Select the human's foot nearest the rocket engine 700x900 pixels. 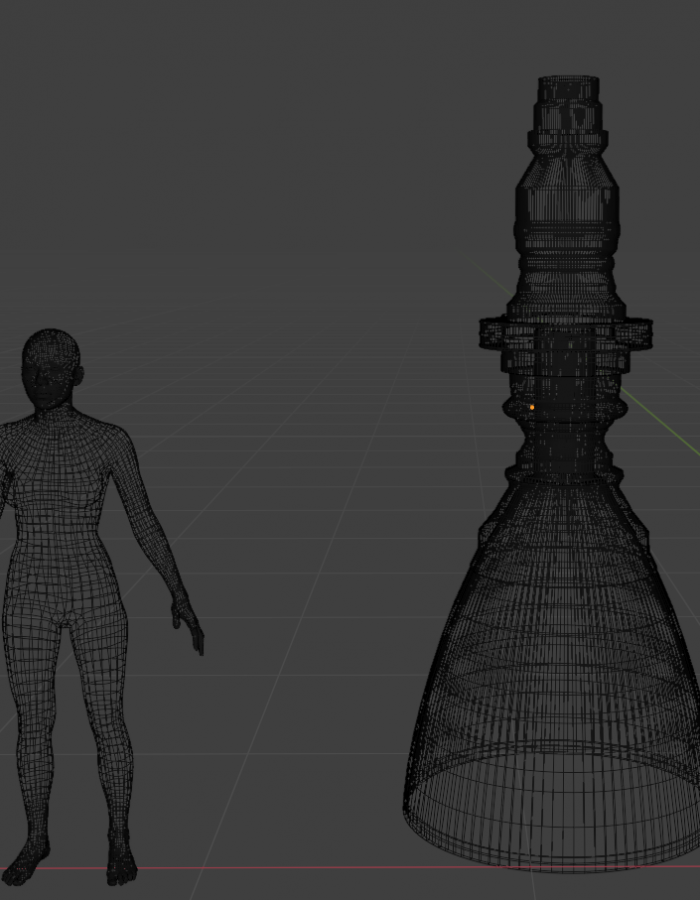point(122,867)
